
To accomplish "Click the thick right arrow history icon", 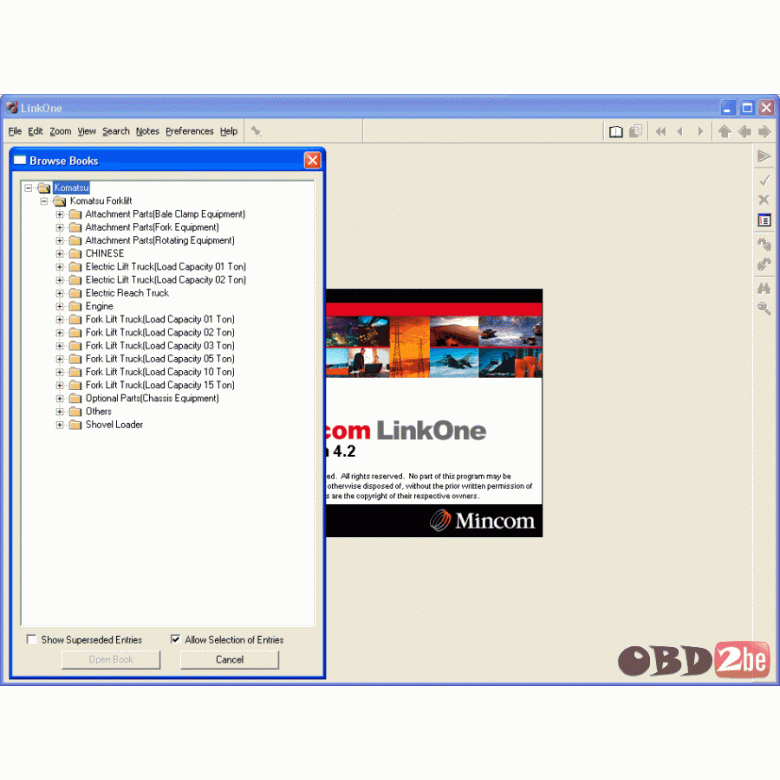I will click(764, 131).
